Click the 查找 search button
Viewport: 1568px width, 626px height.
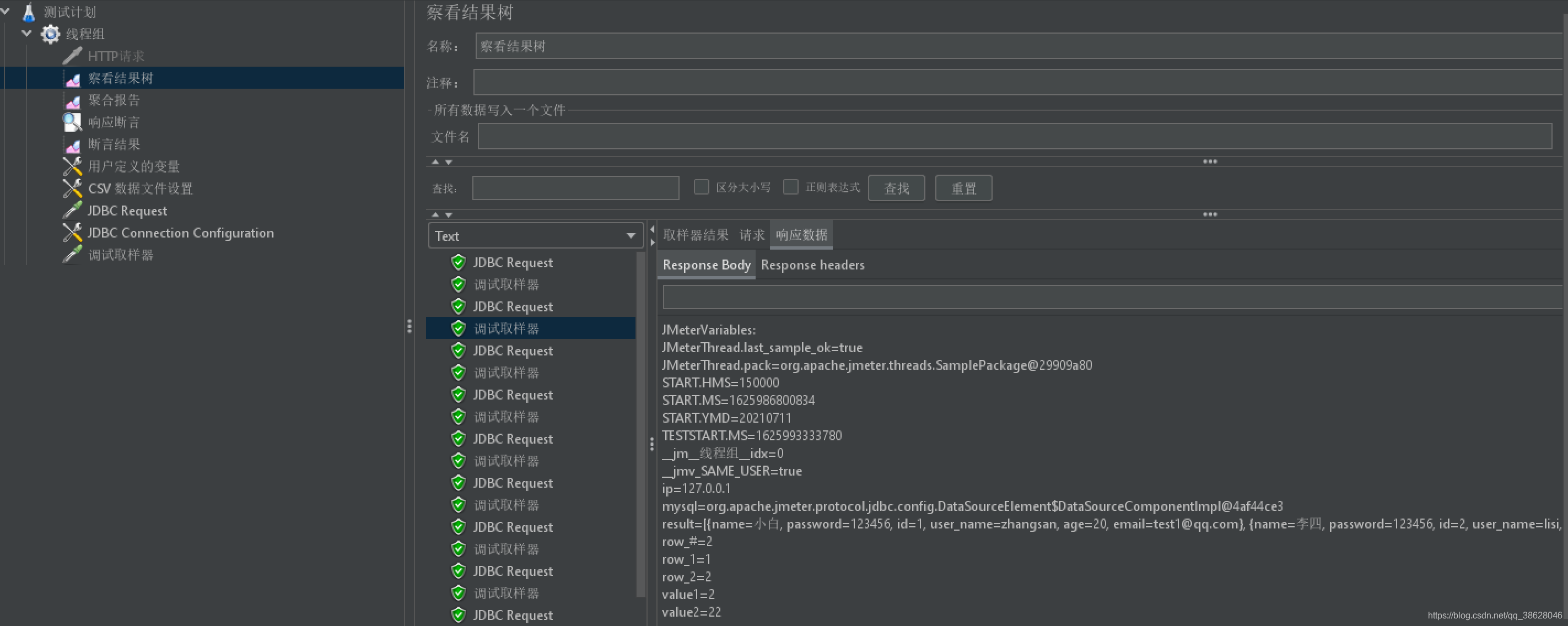tap(896, 188)
